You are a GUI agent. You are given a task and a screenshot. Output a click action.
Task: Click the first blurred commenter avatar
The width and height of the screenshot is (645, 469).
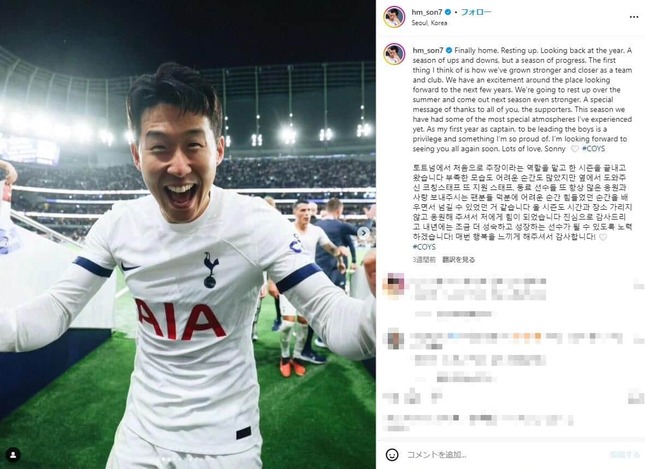point(393,286)
